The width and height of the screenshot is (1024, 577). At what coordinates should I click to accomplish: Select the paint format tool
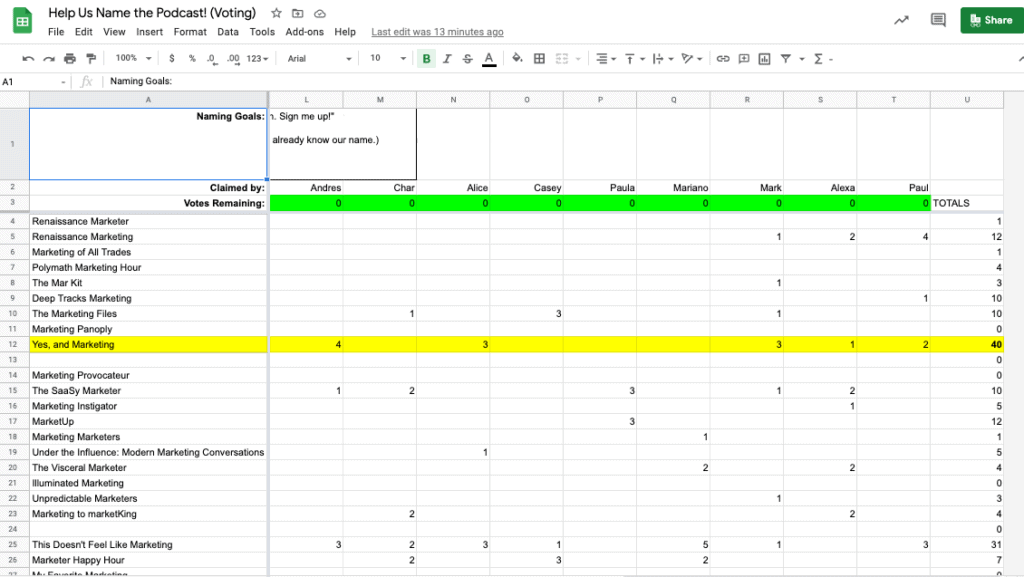(x=92, y=59)
